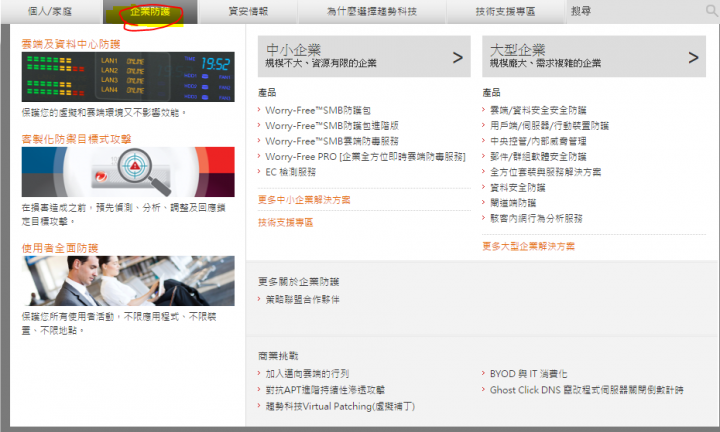
Task: Open Ghost Click DNS countdown link
Action: click(x=587, y=390)
